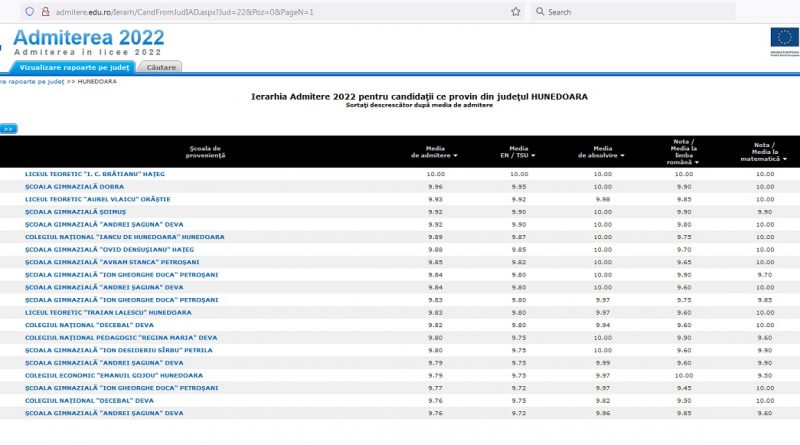Switch to the Căutare tab

click(163, 66)
